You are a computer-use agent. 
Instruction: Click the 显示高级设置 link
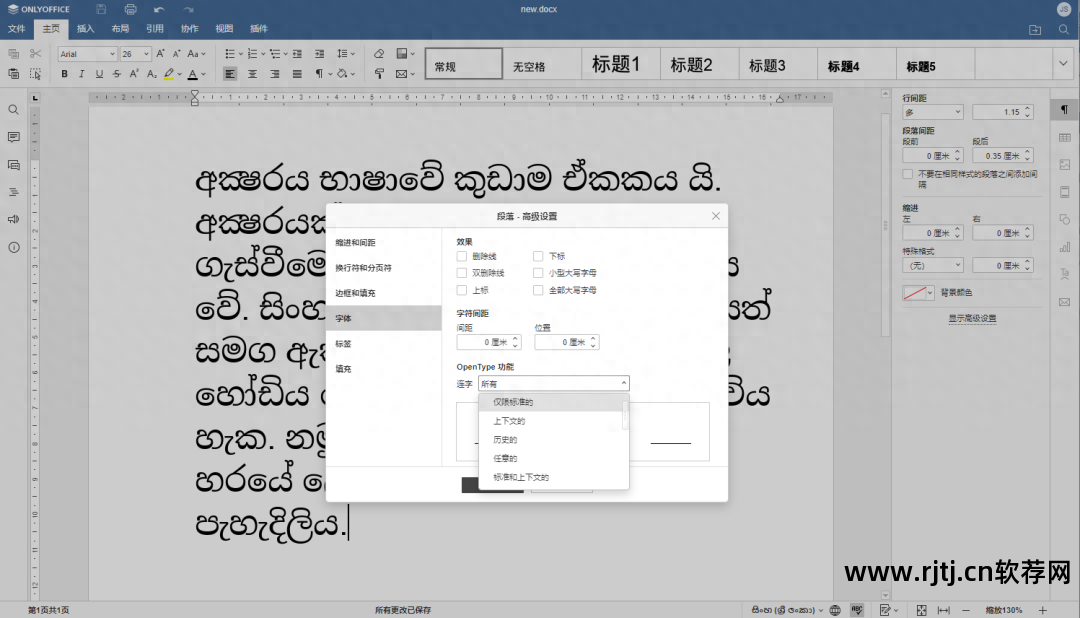972,318
